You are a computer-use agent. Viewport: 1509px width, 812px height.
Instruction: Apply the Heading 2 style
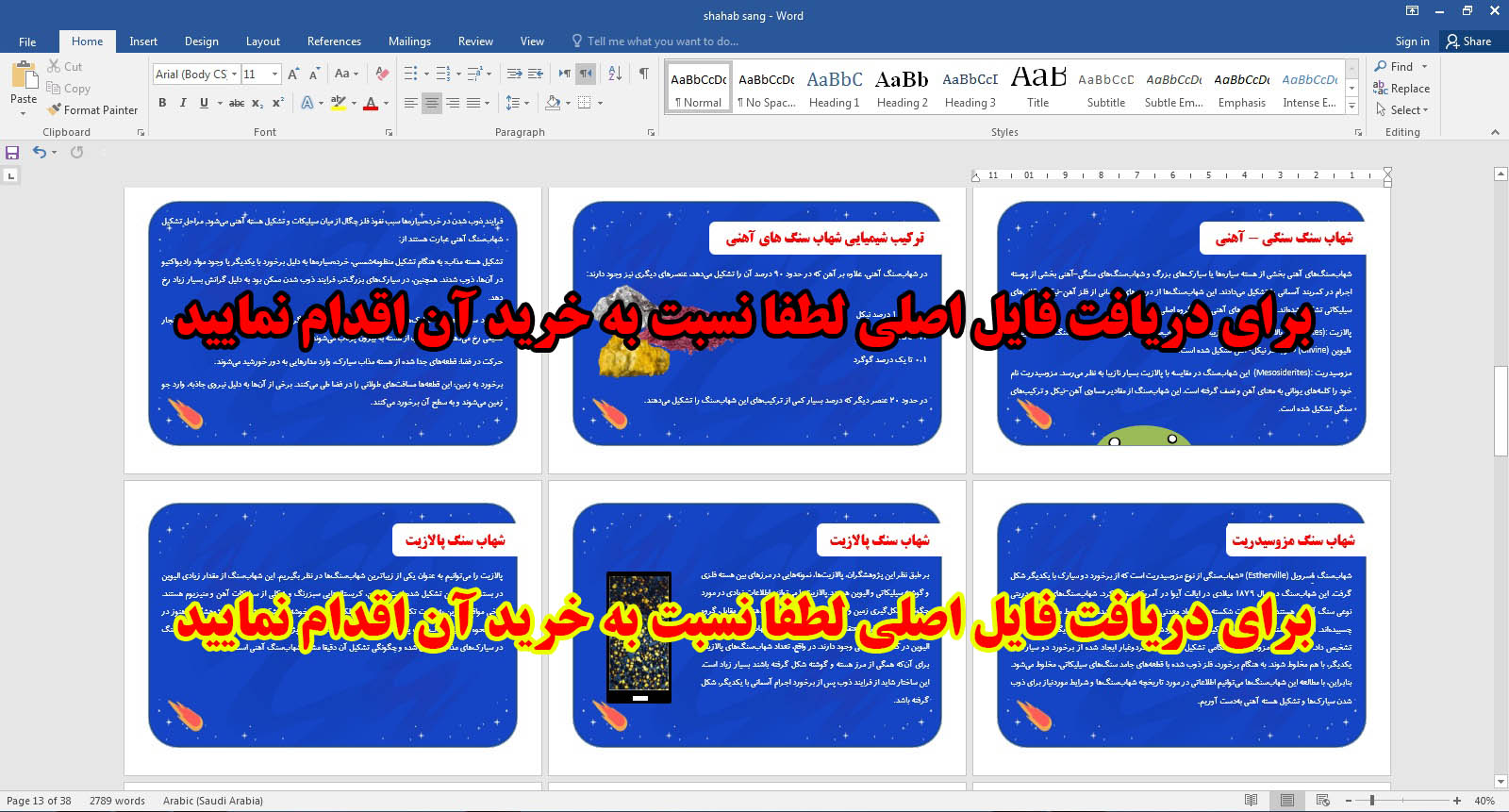click(x=902, y=88)
